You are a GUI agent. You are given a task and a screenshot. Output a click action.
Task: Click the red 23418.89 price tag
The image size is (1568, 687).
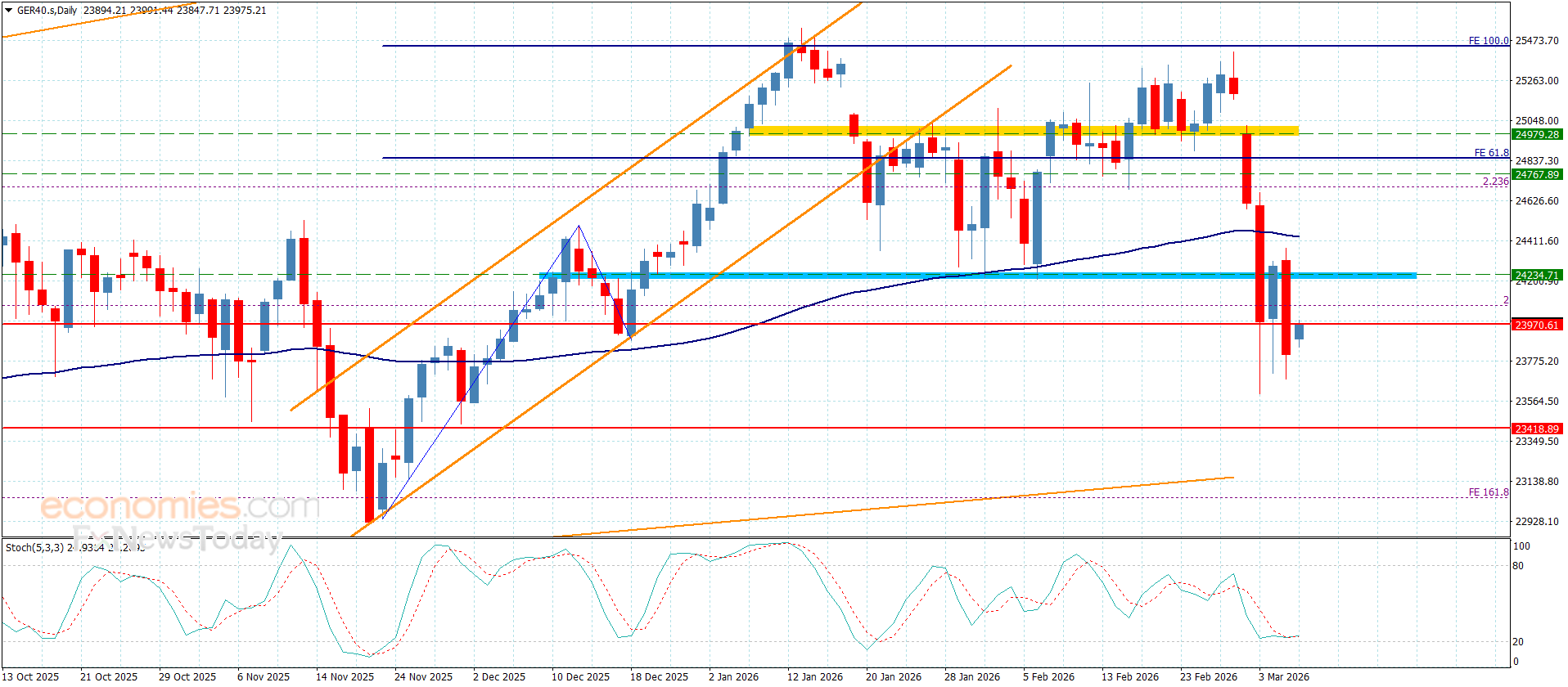(x=1537, y=429)
